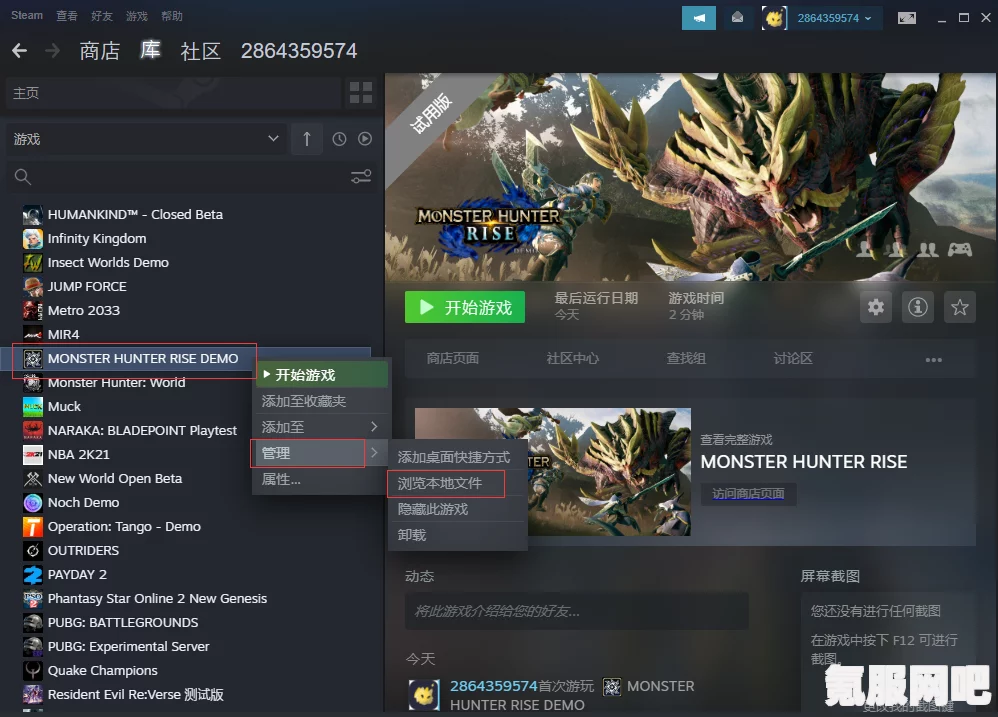Expand the 添加至 submenu
This screenshot has width=998, height=717.
point(322,427)
